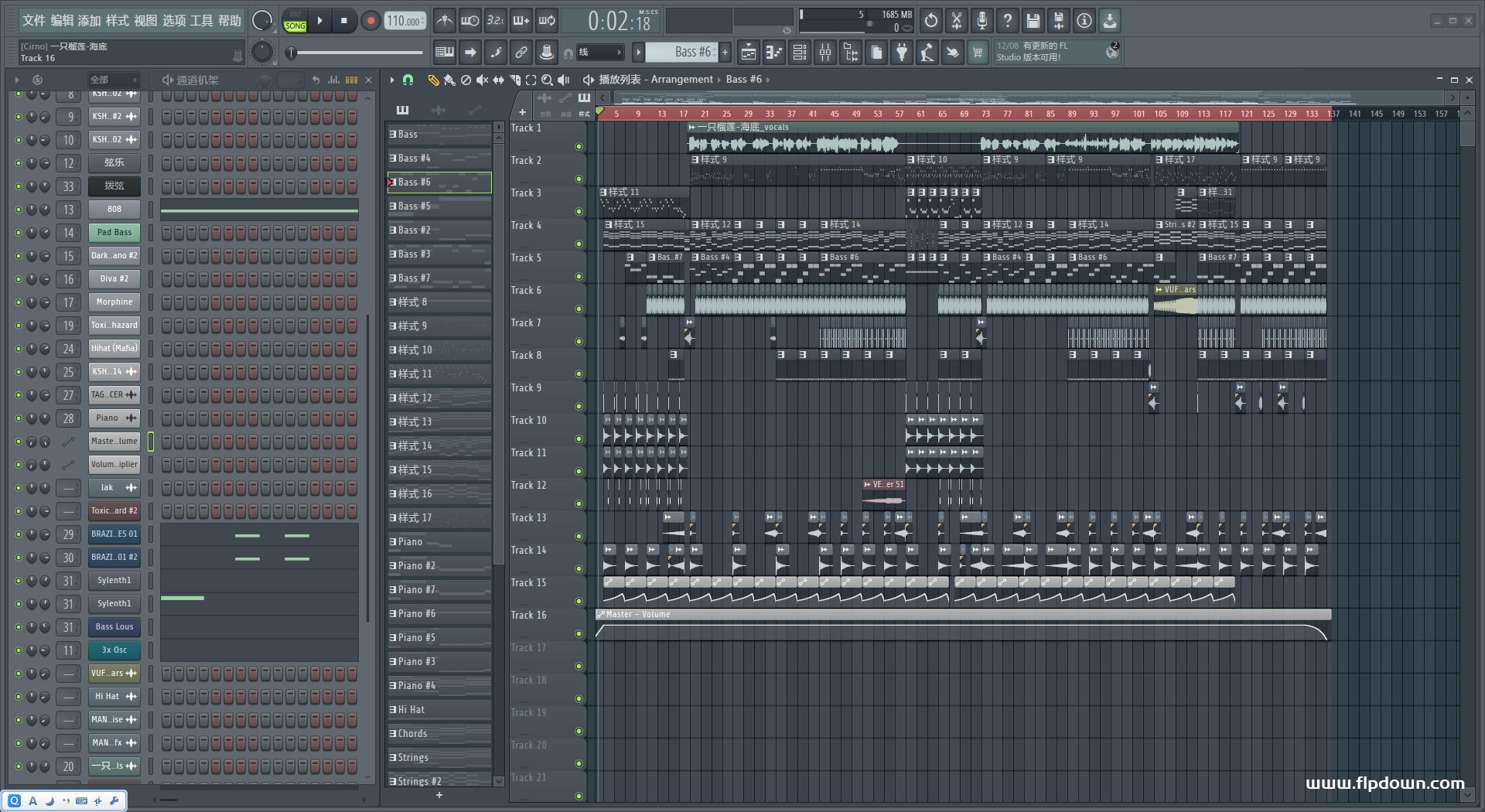This screenshot has width=1485, height=812.
Task: Toggle mute LED on Track 3
Action: [x=579, y=211]
